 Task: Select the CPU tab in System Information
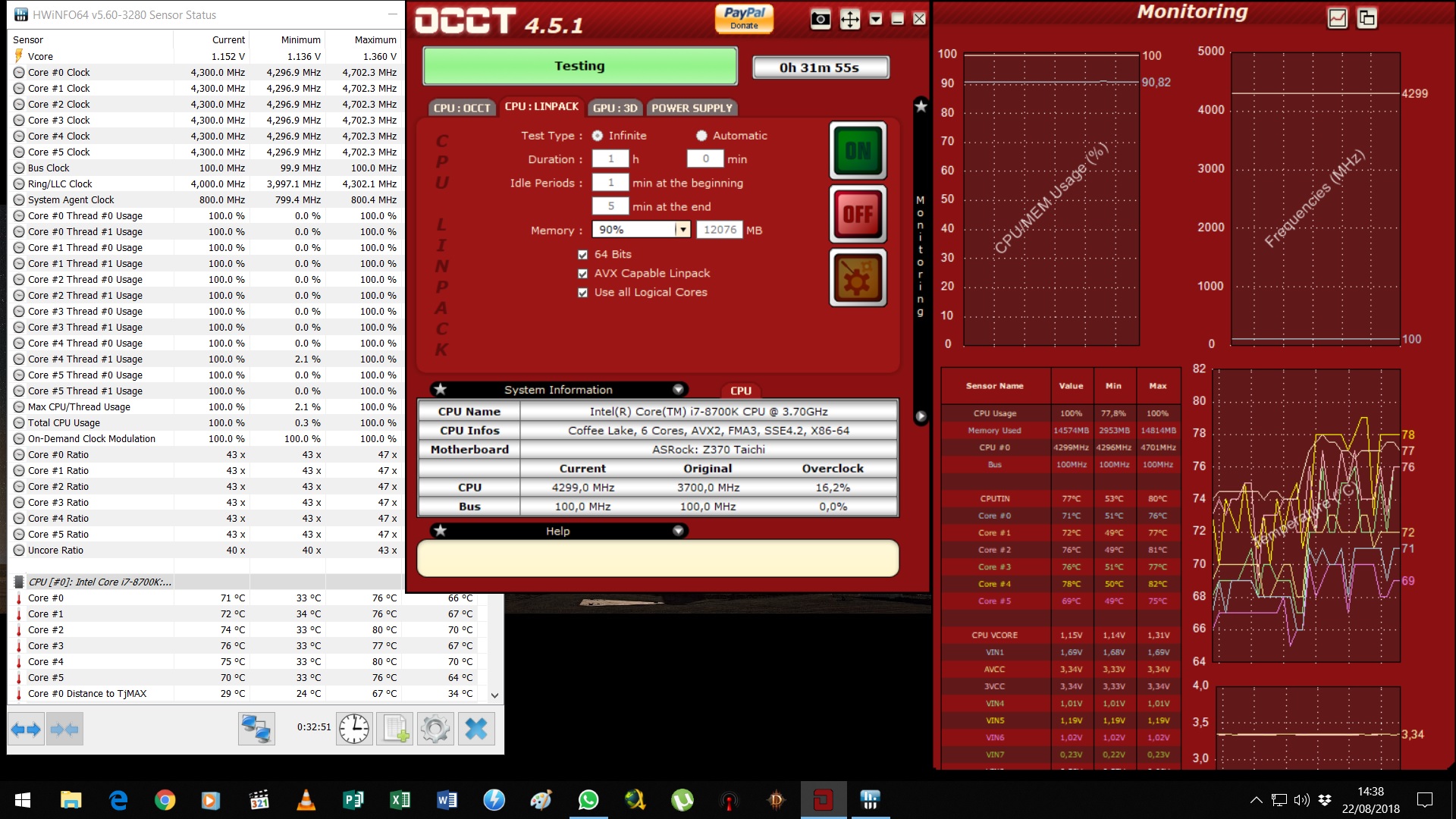click(x=741, y=391)
